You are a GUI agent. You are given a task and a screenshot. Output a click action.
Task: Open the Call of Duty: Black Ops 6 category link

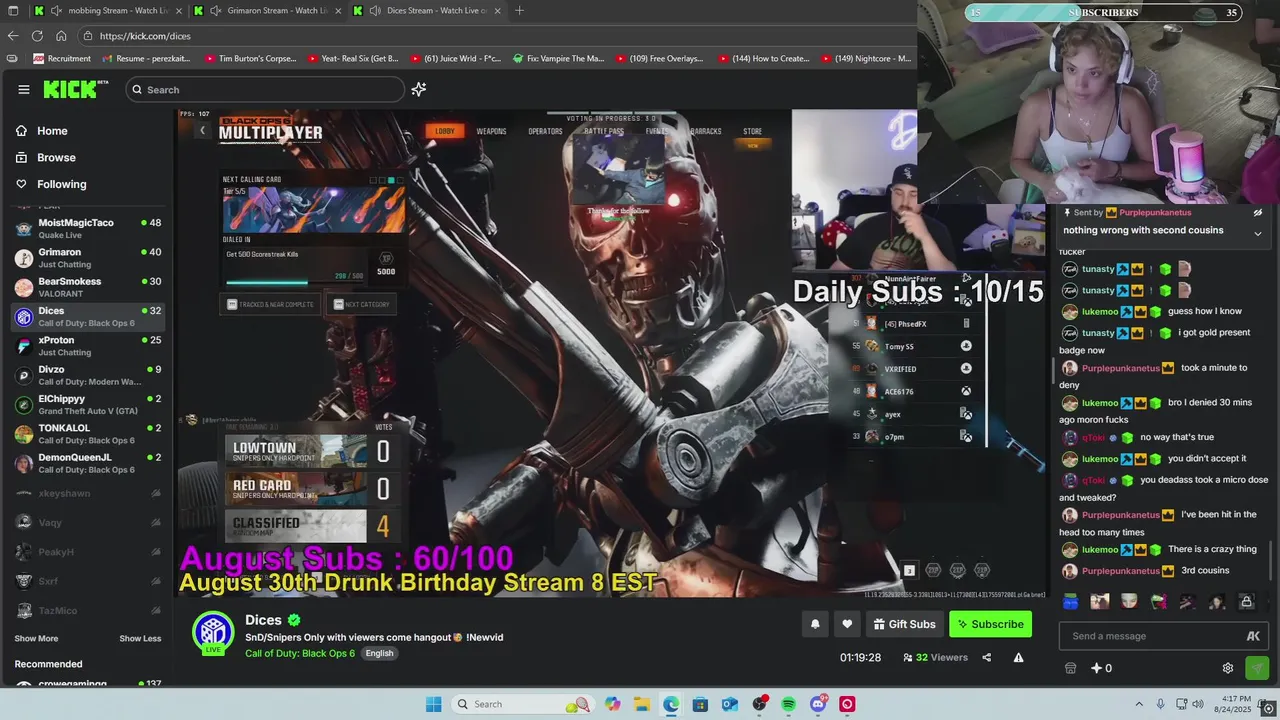[x=300, y=653]
